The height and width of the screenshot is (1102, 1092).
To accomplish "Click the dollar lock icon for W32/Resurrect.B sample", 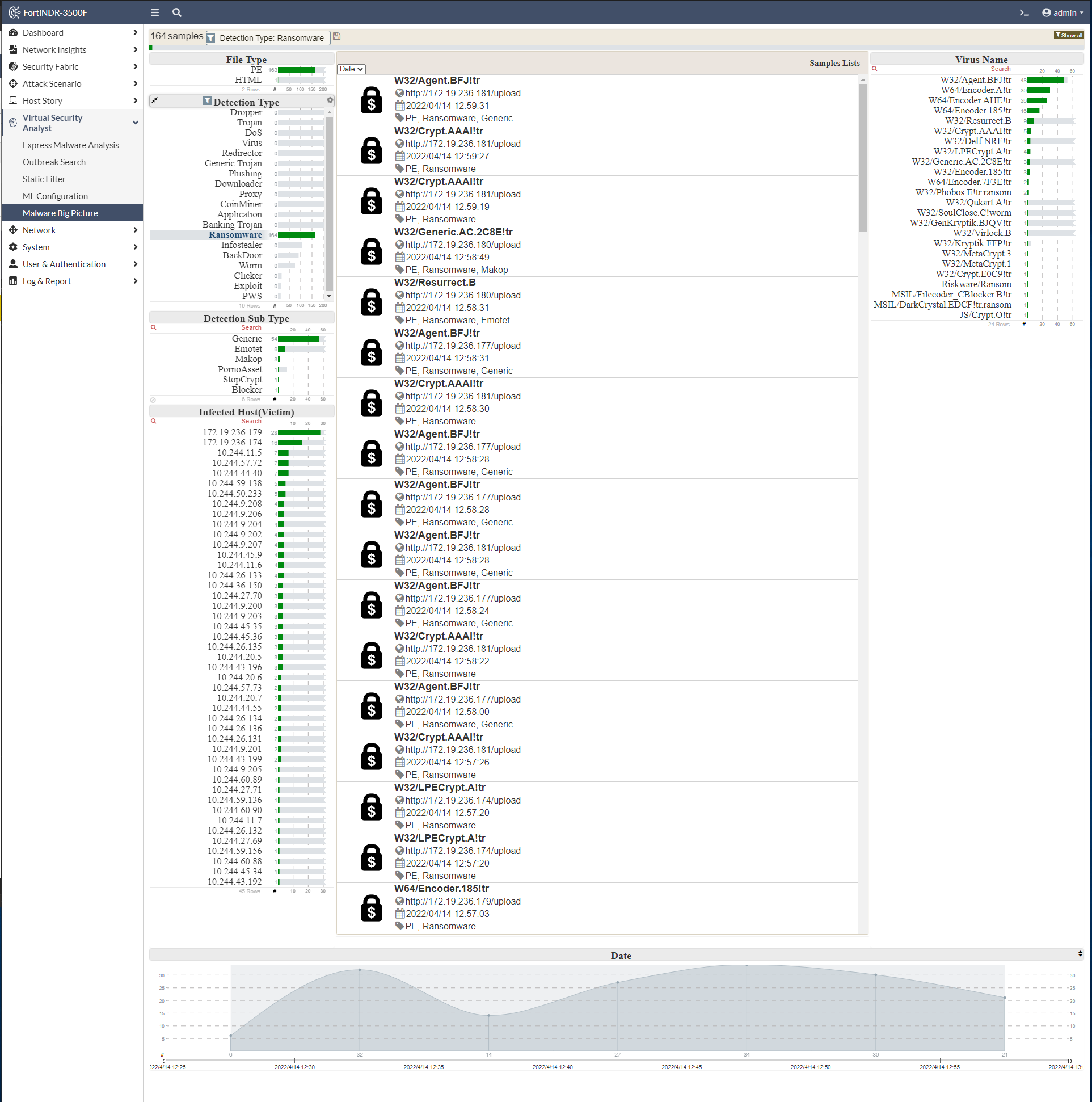I will point(371,301).
